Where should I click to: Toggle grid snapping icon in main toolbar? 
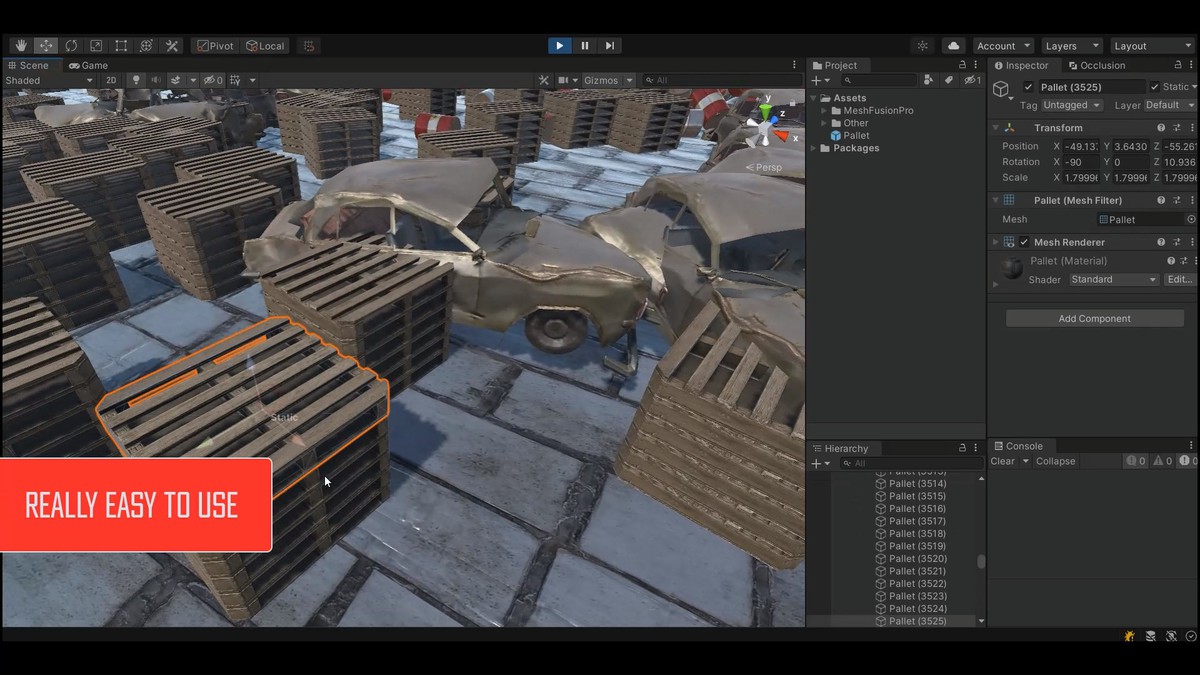[309, 46]
